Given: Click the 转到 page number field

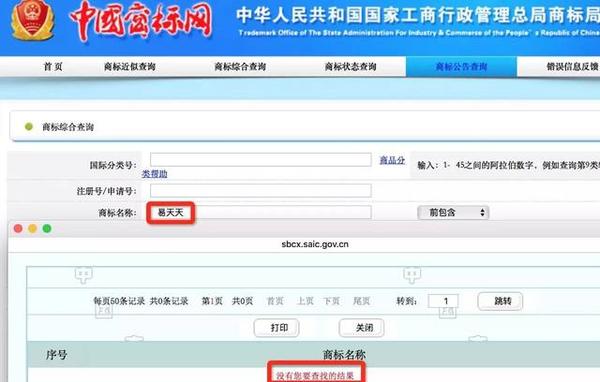Looking at the screenshot, I should pos(443,301).
